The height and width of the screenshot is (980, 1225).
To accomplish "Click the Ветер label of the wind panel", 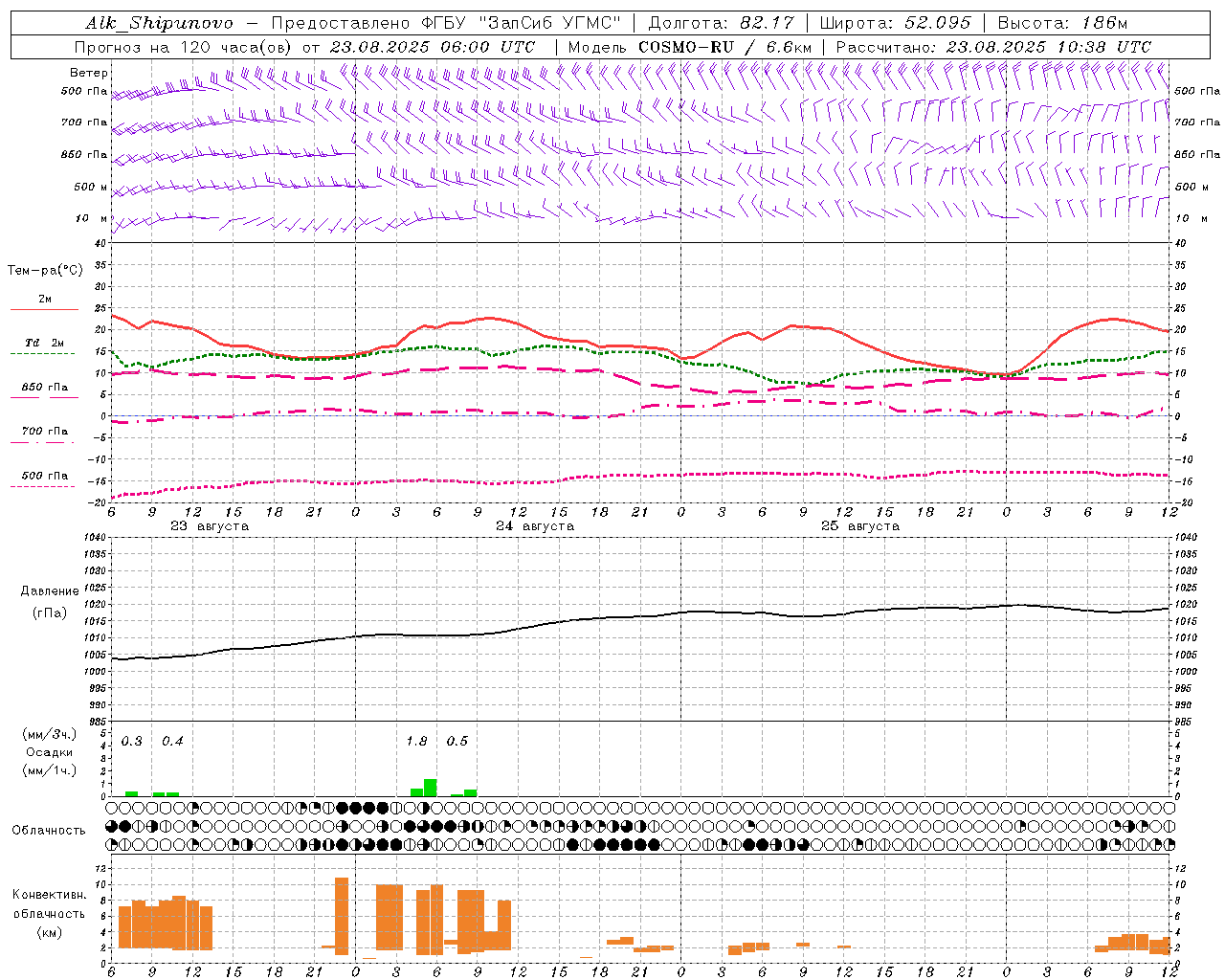I will point(89,73).
